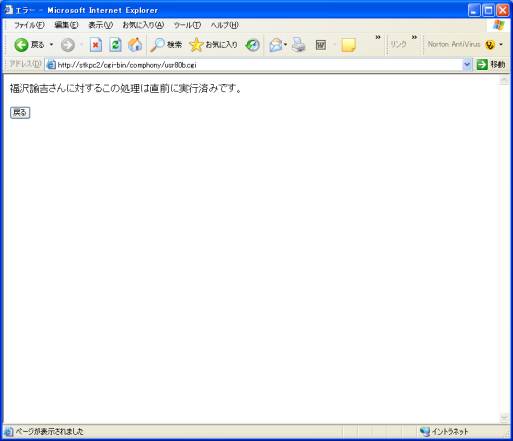The height and width of the screenshot is (441, 513).
Task: Open Search with magnifying glass icon
Action: click(x=166, y=45)
